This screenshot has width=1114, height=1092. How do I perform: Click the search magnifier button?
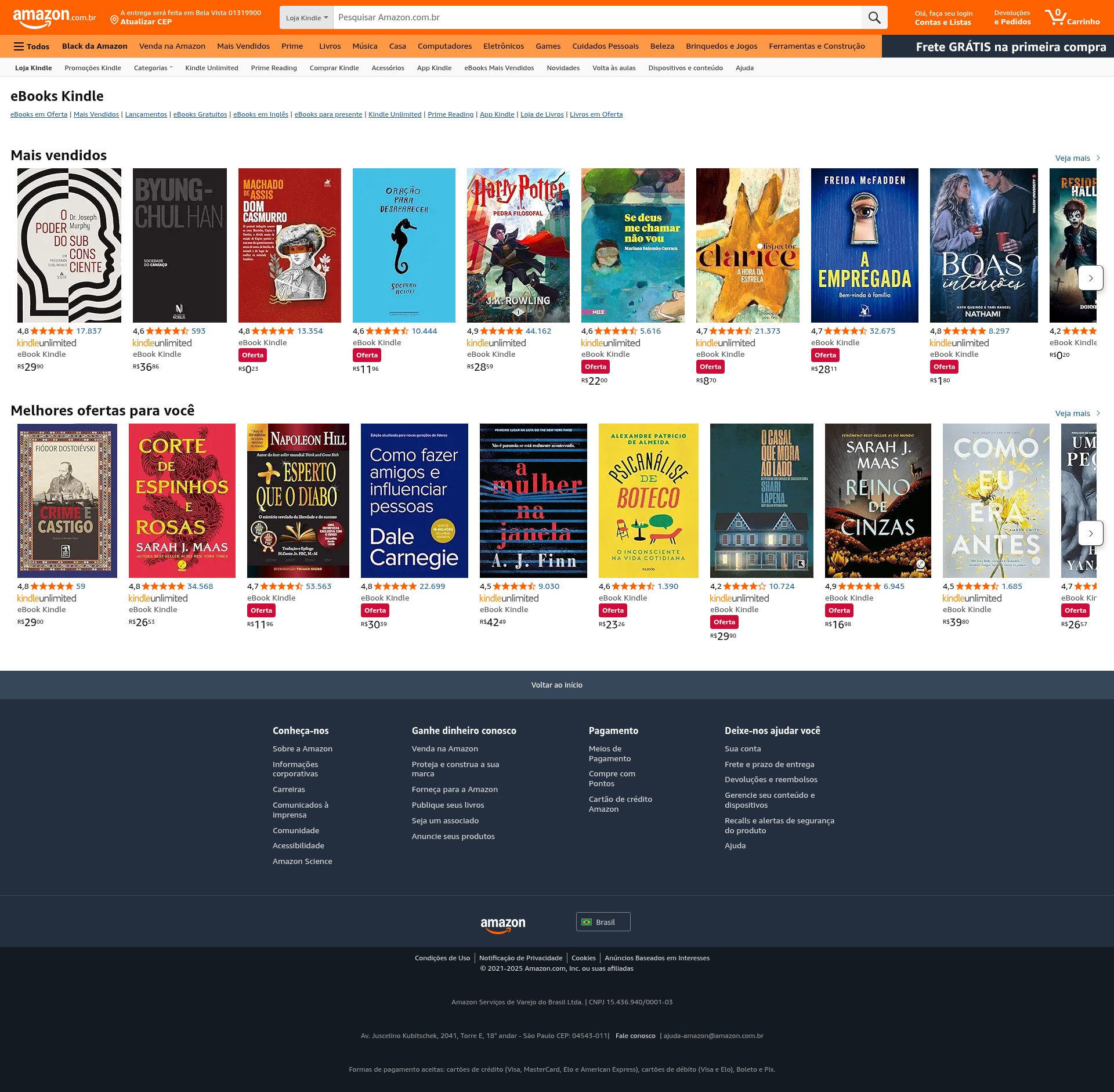point(874,17)
